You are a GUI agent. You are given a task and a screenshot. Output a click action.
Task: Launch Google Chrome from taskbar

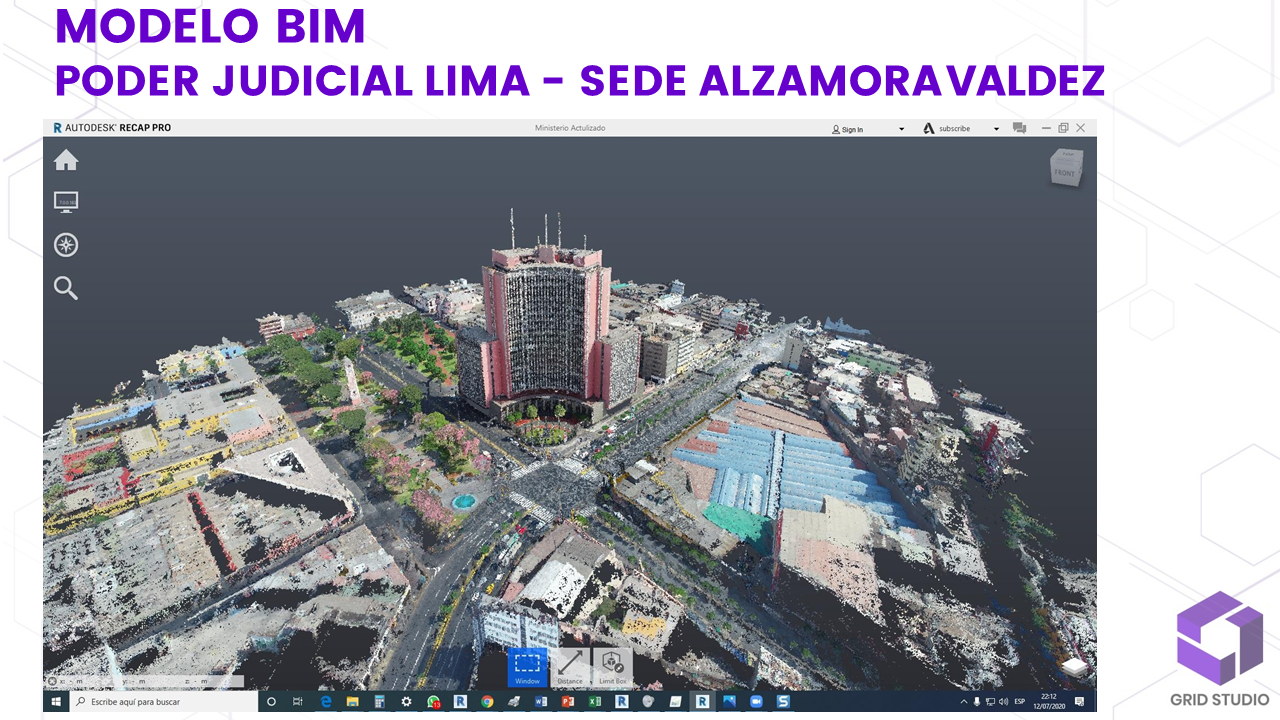click(487, 702)
